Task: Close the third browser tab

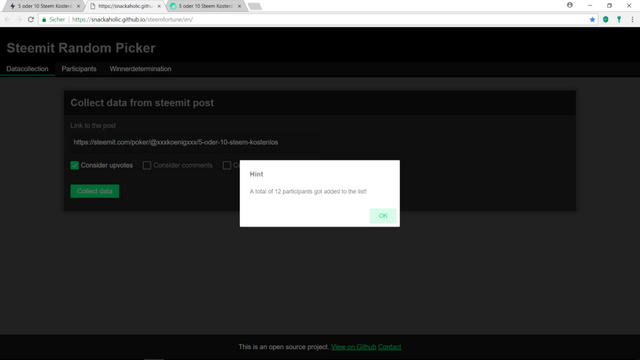Action: [x=239, y=6]
